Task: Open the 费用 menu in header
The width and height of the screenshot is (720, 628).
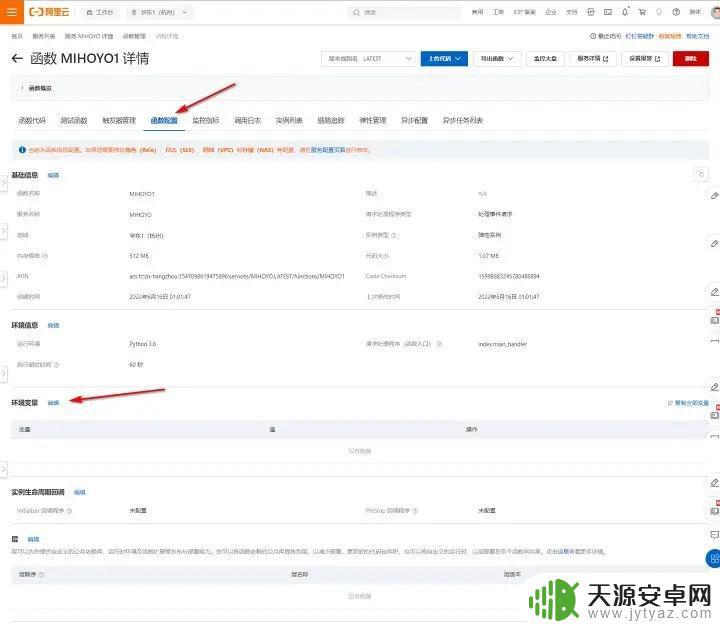Action: pos(478,12)
